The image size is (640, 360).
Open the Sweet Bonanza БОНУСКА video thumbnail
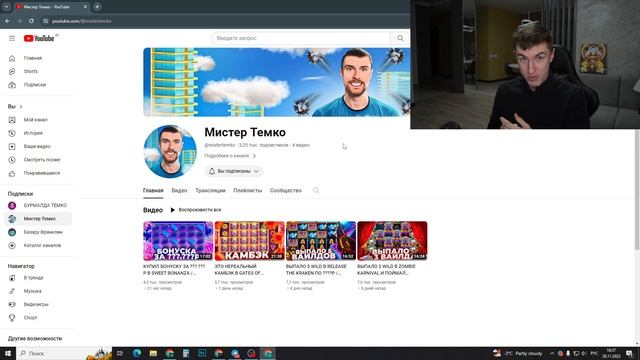(178, 241)
